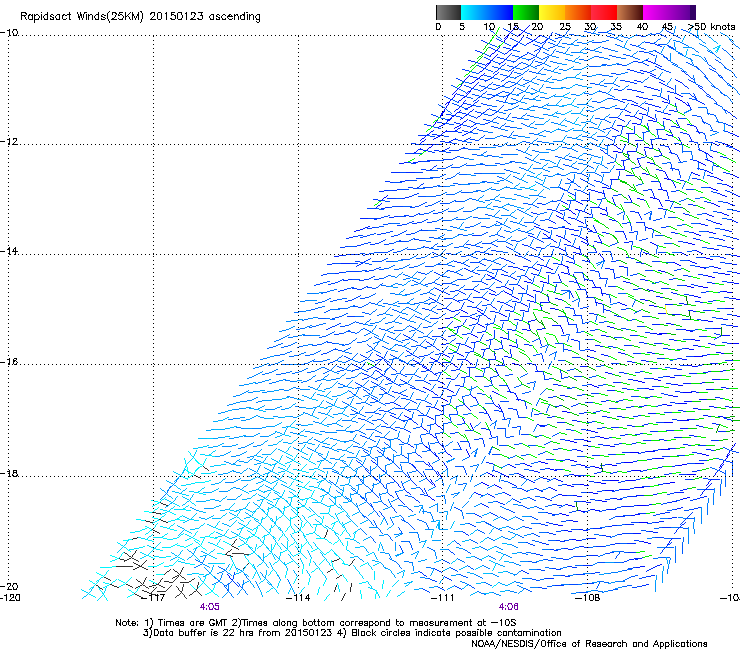Select the red 30-35 knots legend swatch

(604, 12)
